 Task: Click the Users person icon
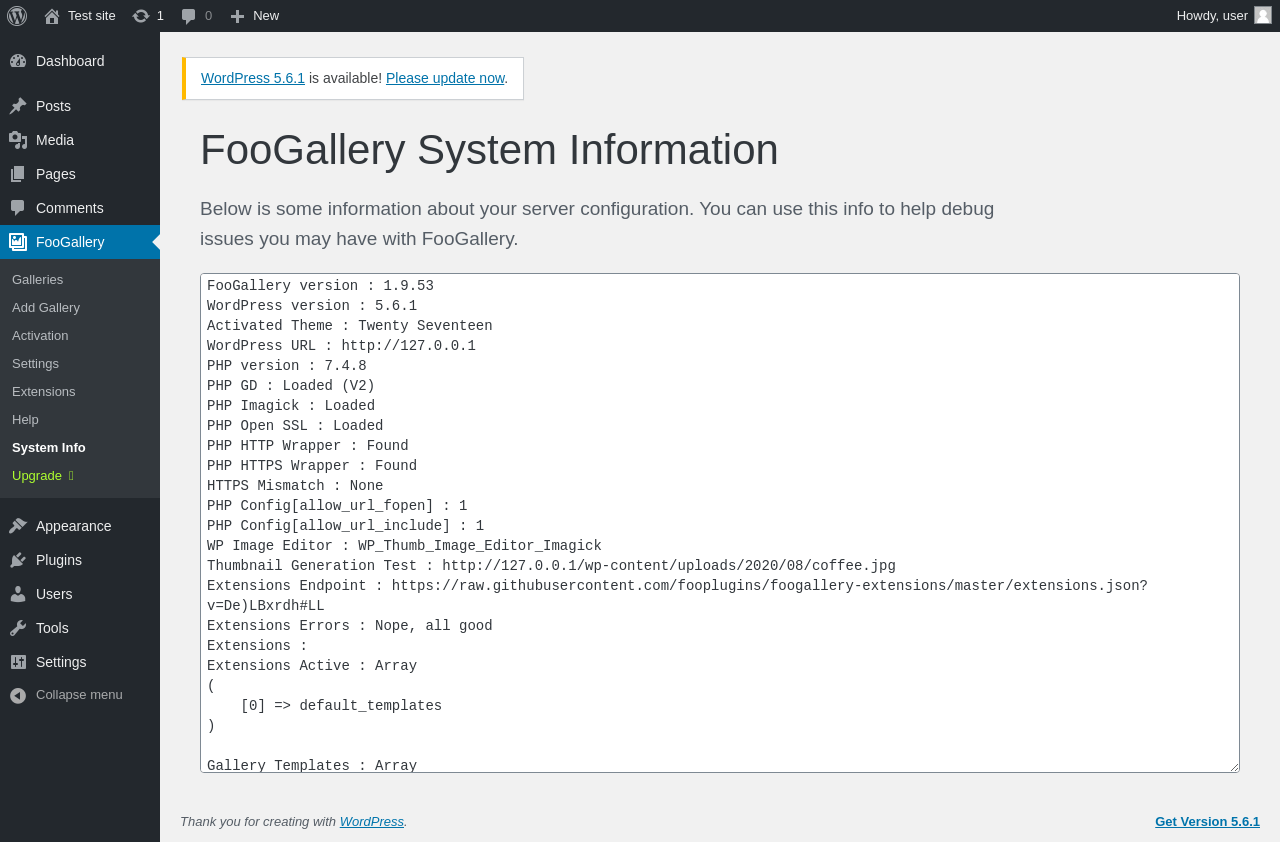pos(18,594)
